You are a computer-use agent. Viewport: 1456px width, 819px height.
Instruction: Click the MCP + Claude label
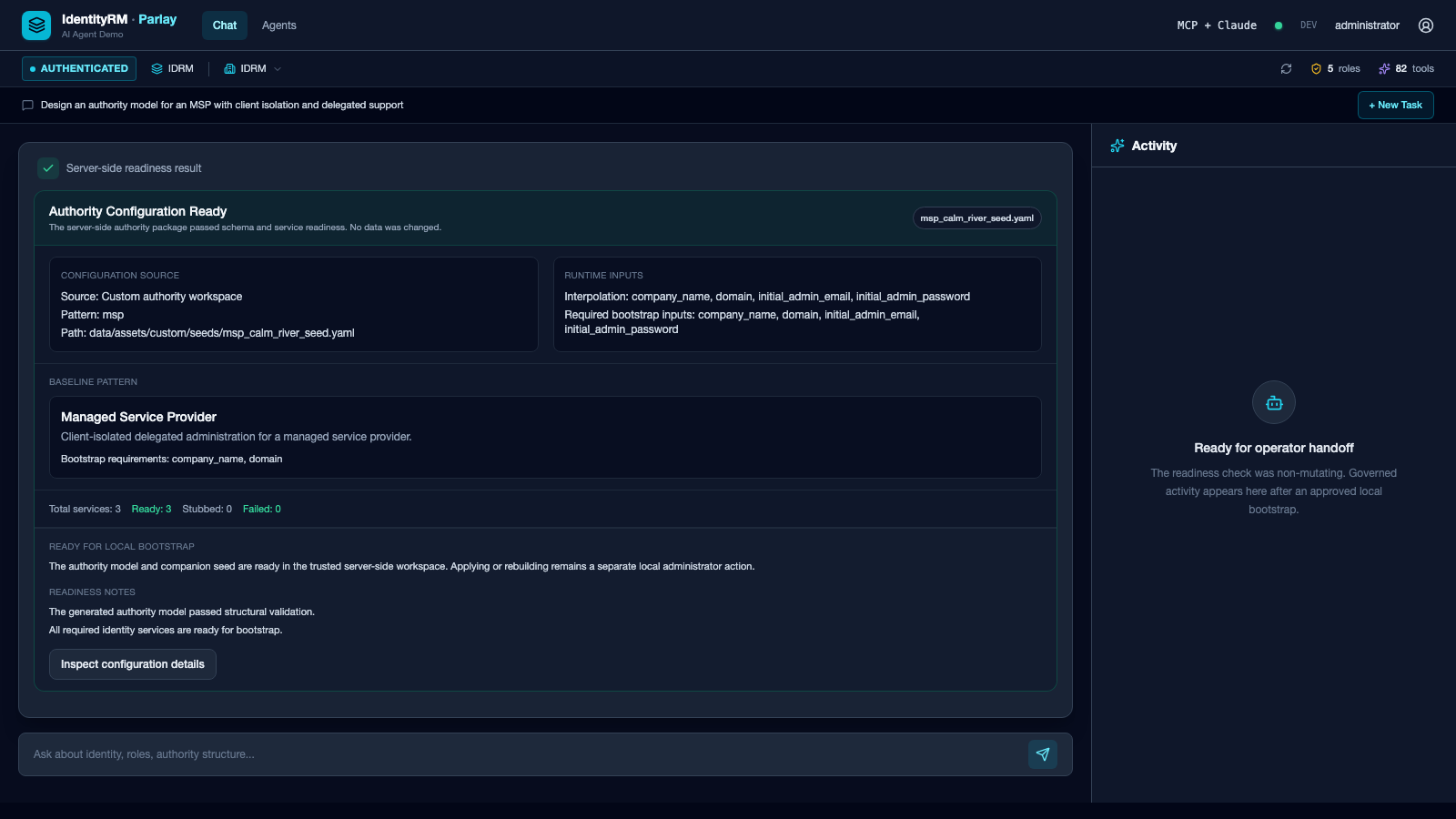1217,25
